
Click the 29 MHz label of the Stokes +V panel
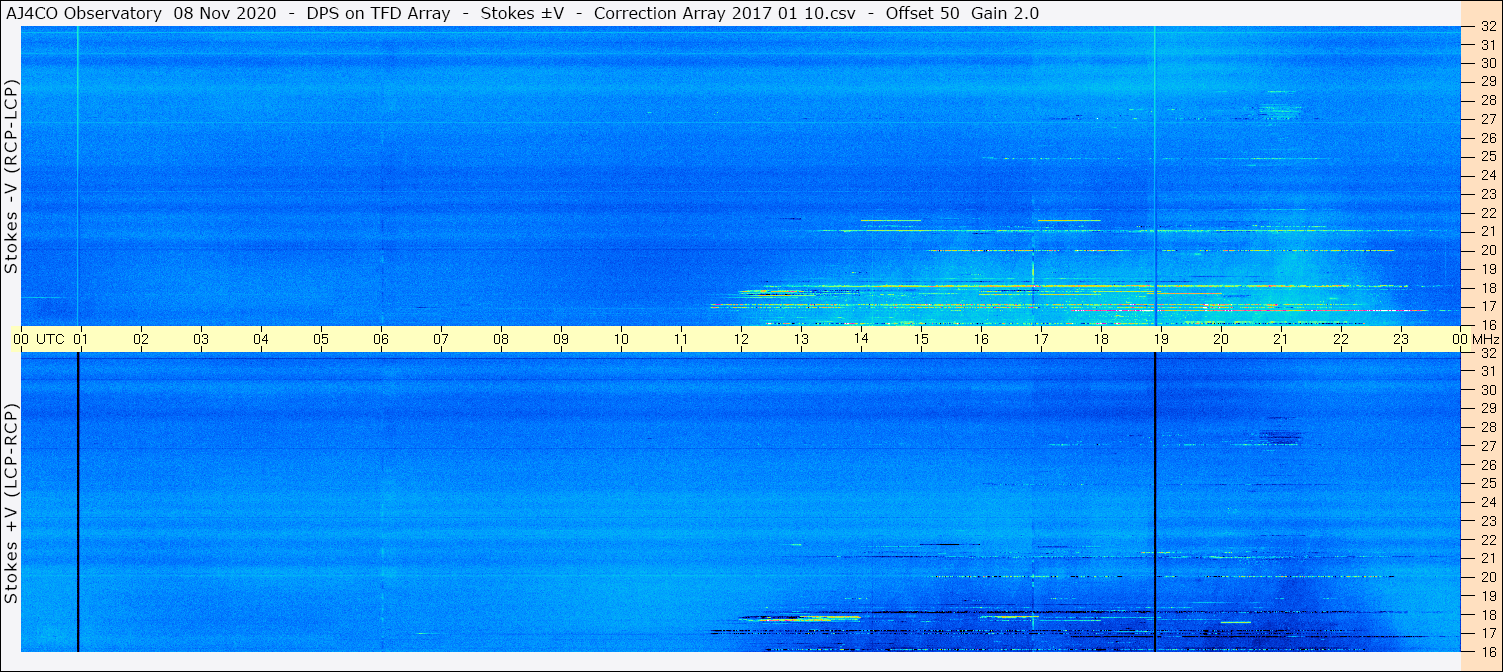click(x=1487, y=408)
